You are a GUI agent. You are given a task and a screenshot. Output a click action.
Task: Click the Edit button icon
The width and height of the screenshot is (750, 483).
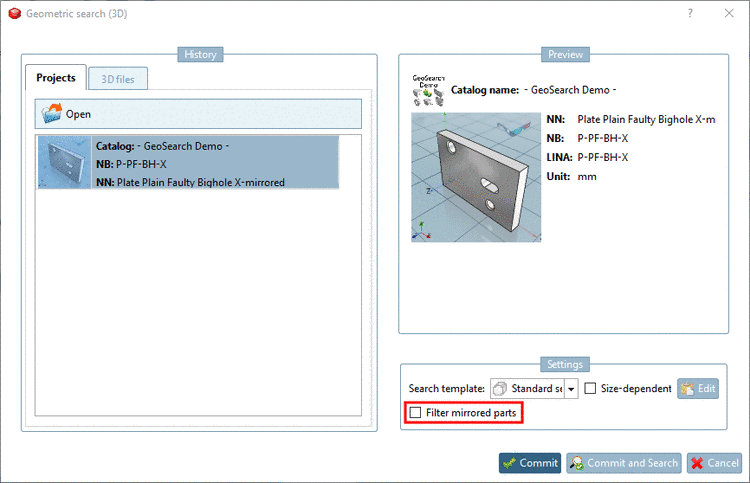(687, 389)
